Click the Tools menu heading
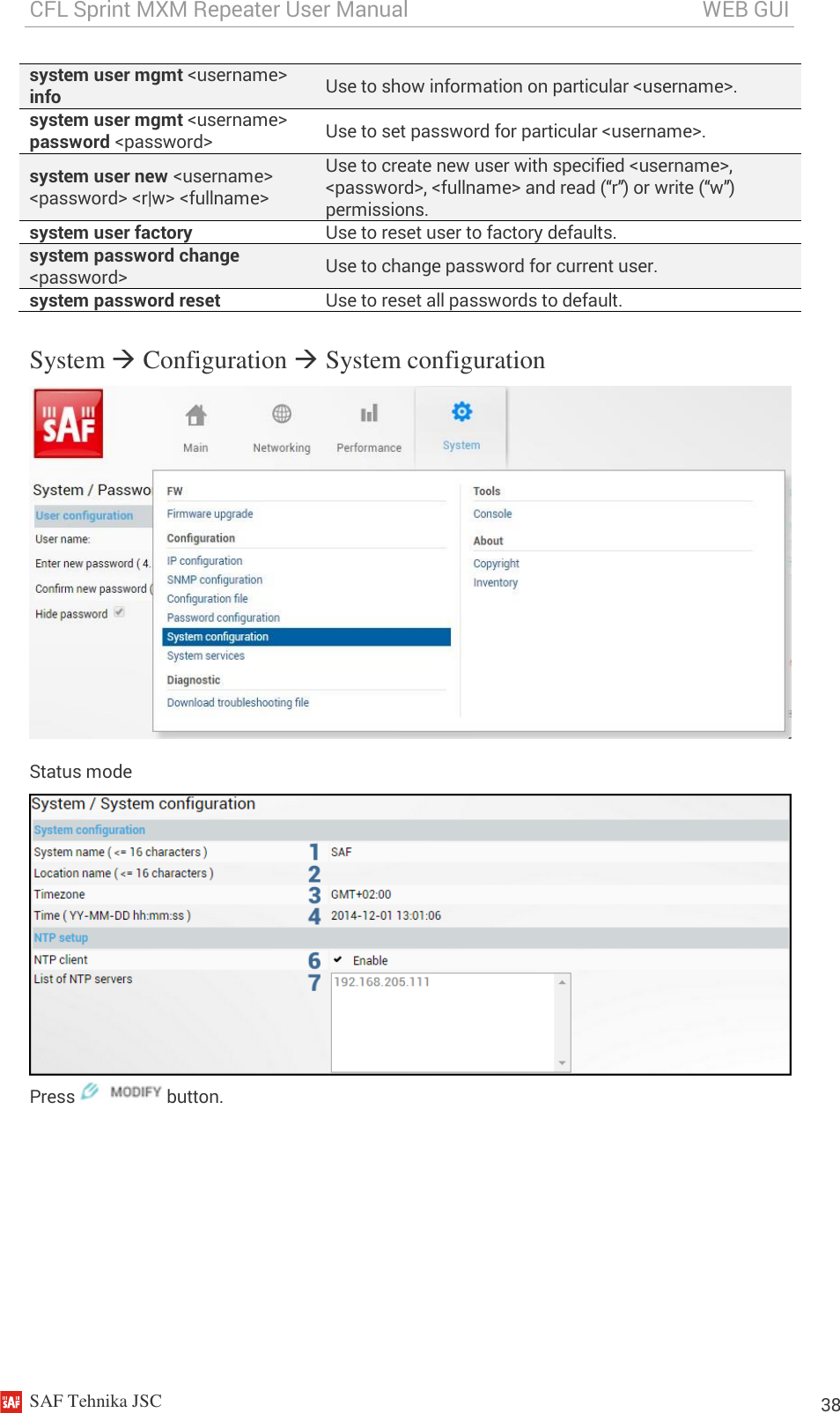The width and height of the screenshot is (840, 1413). (x=486, y=491)
